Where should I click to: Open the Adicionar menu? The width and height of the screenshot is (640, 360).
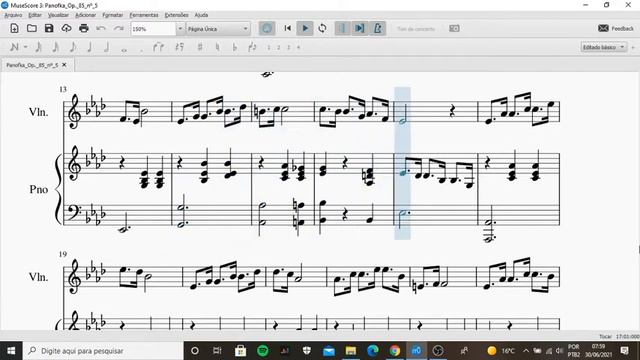point(85,15)
